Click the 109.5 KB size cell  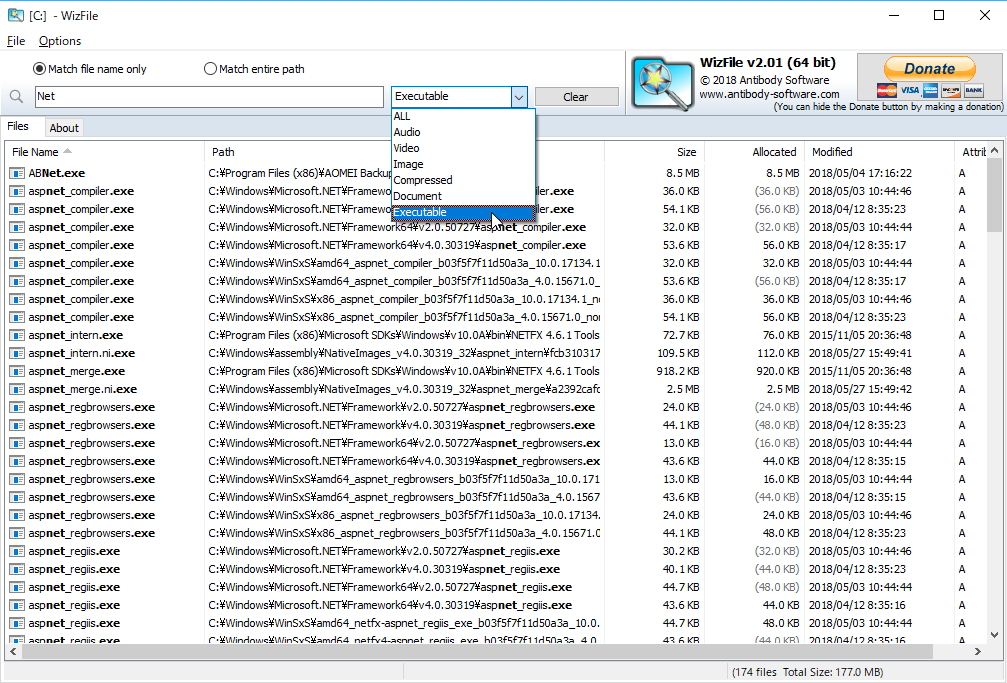(678, 353)
